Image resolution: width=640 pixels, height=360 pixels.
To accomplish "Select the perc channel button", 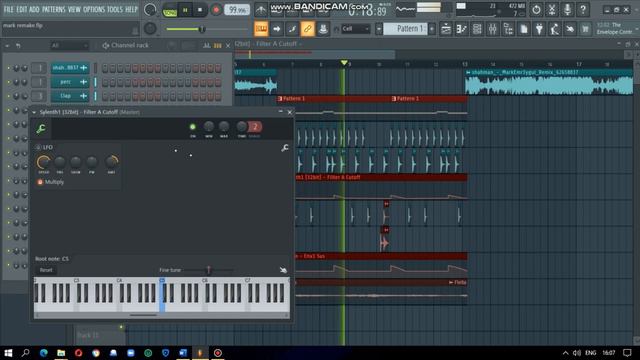I will [x=70, y=82].
